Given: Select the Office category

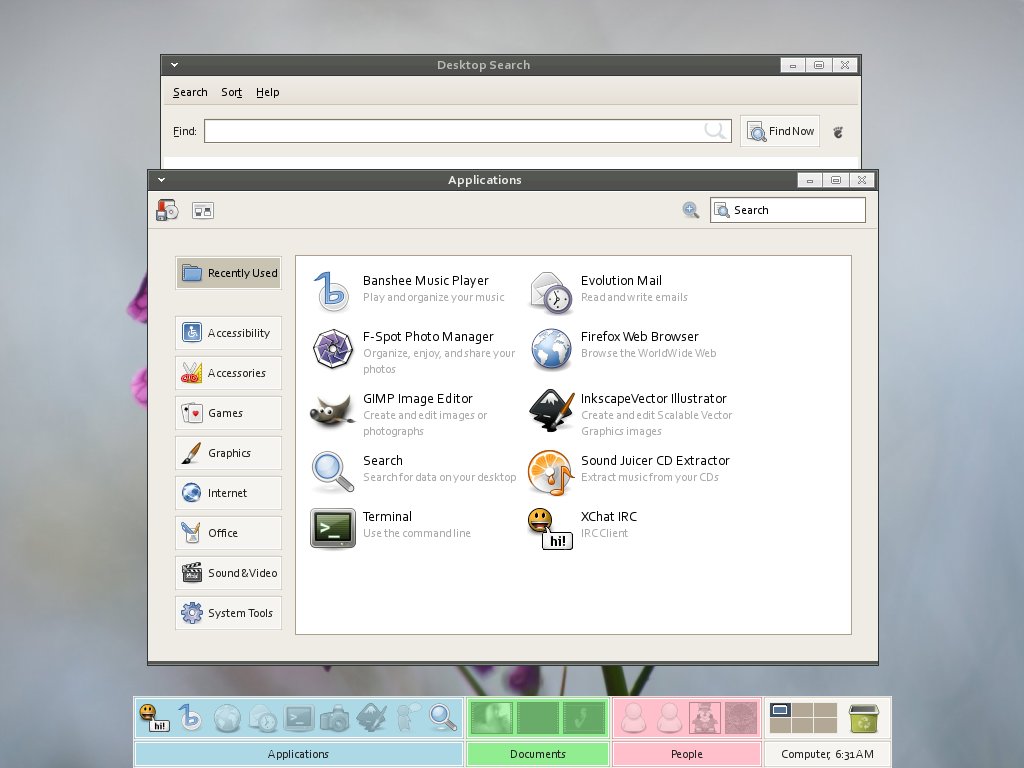Looking at the screenshot, I should click(229, 533).
